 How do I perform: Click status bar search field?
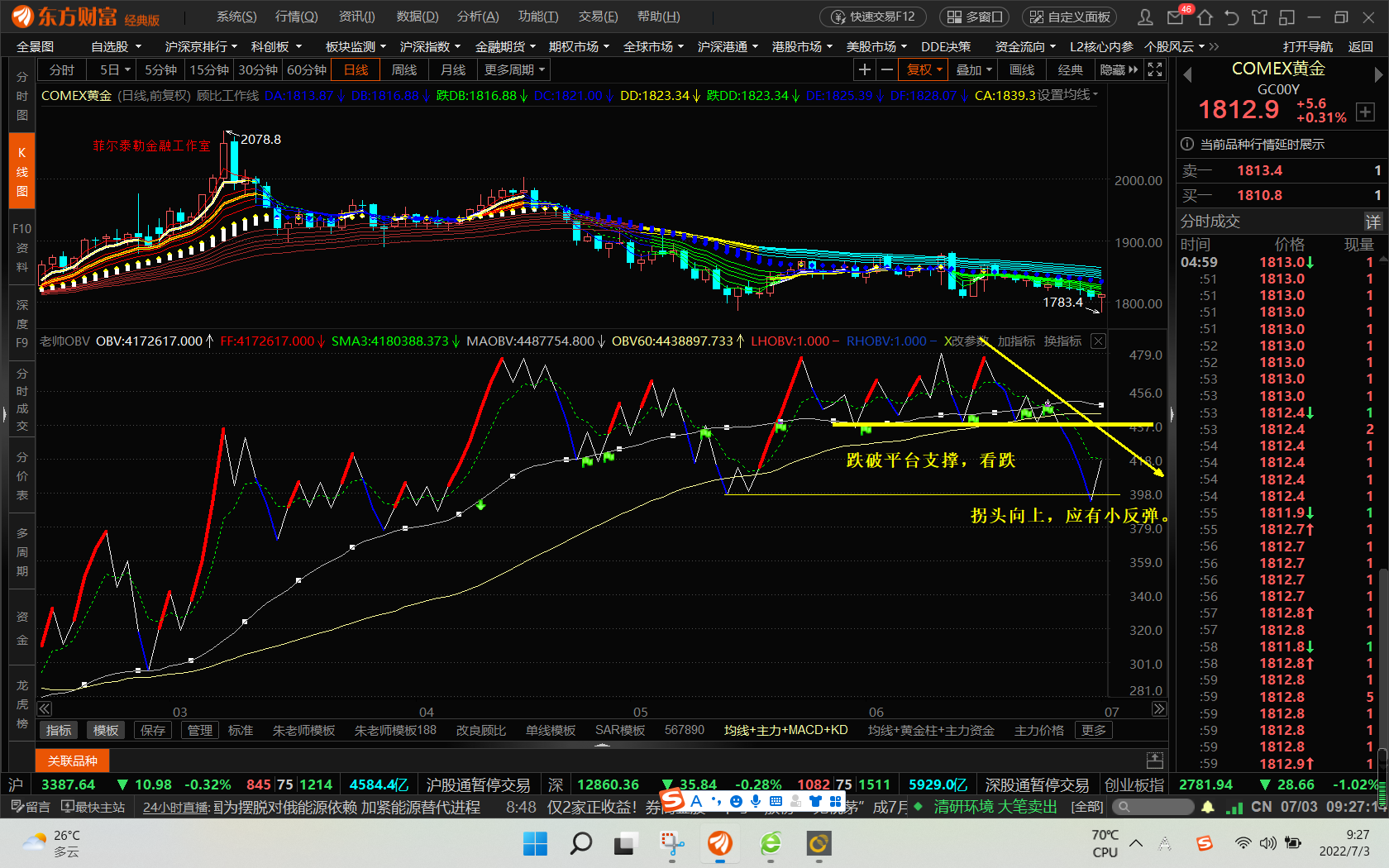1153,807
